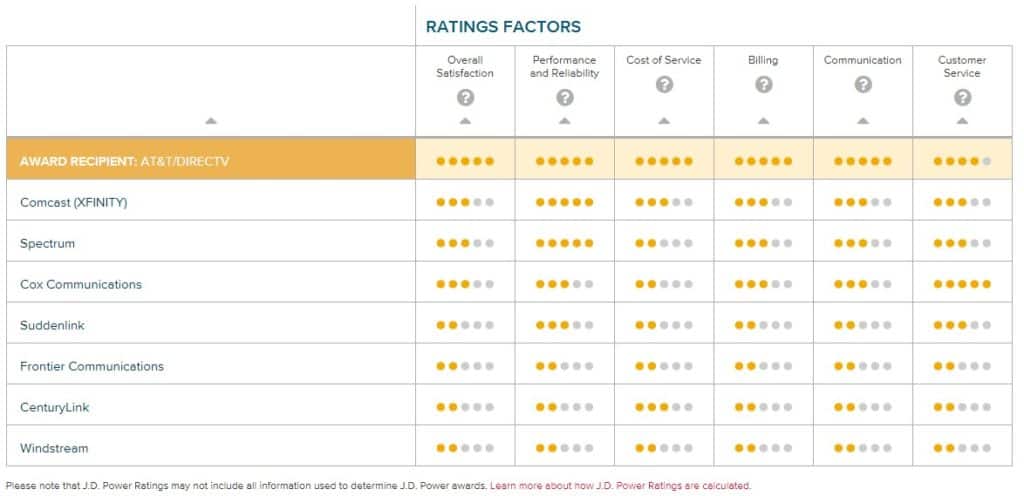This screenshot has height=496, width=1024.
Task: Click the Ratings Factors heading
Action: tap(503, 27)
